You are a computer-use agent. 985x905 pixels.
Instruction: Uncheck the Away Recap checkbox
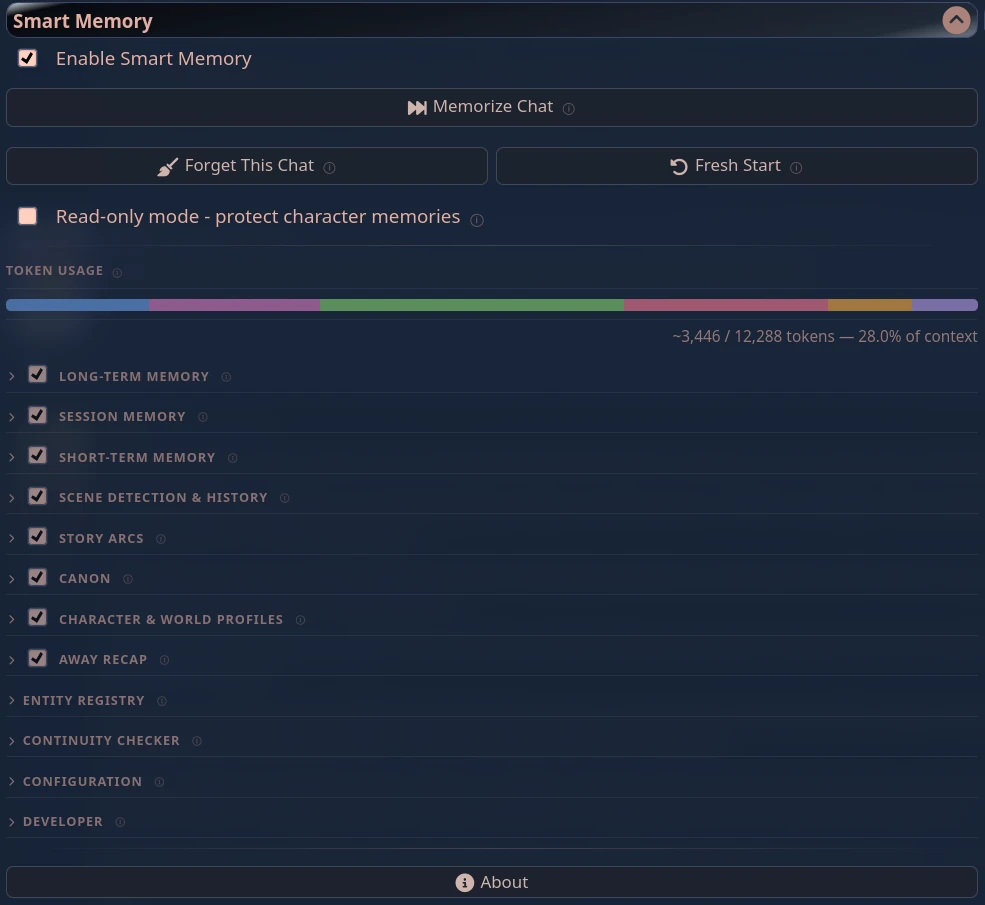pyautogui.click(x=37, y=658)
